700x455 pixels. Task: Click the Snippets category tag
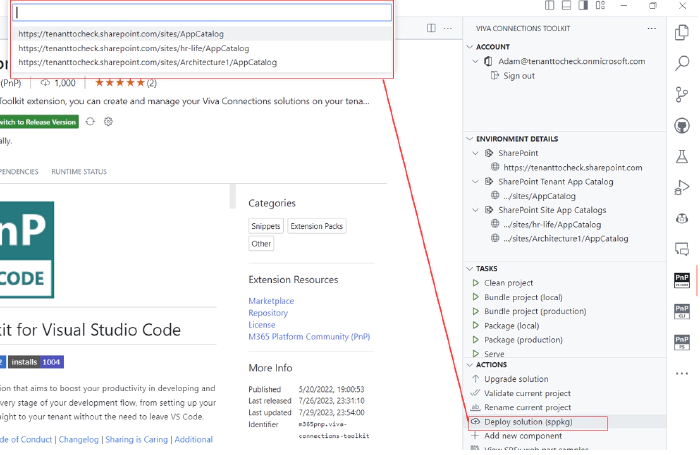tap(266, 226)
